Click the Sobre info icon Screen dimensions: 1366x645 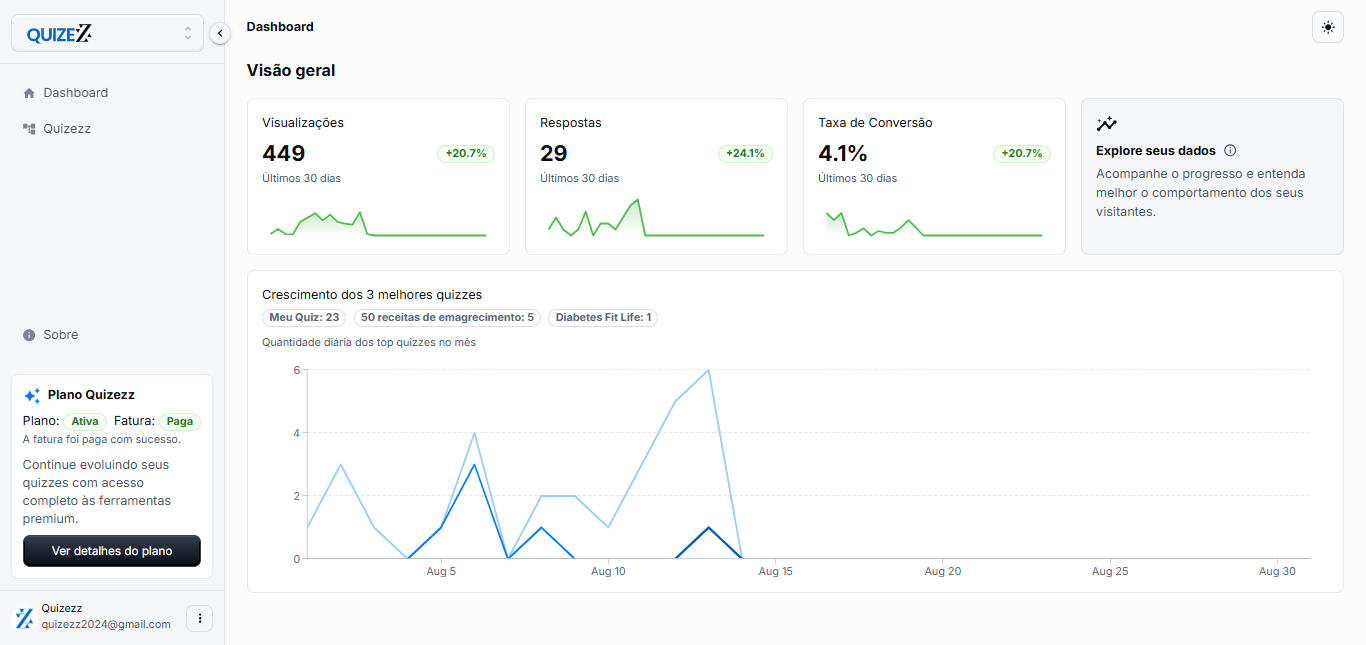(29, 335)
